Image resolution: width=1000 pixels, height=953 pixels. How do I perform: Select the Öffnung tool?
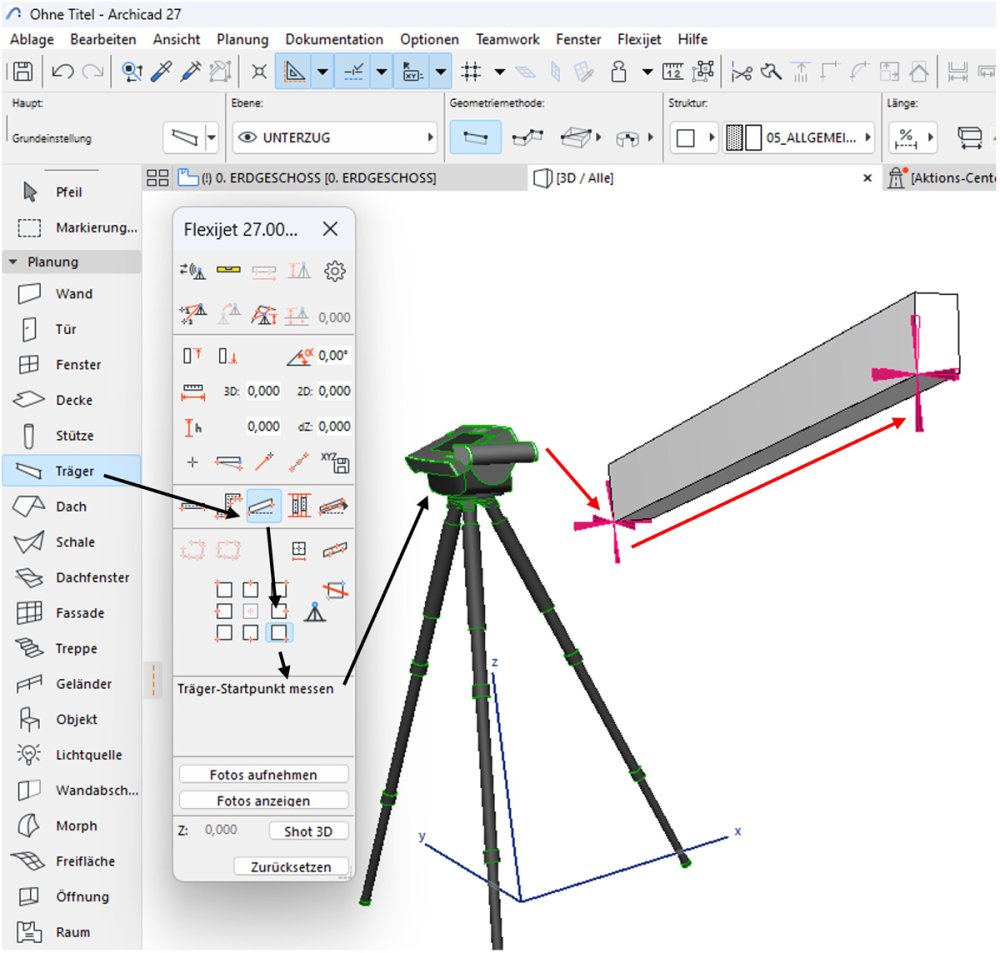point(71,897)
